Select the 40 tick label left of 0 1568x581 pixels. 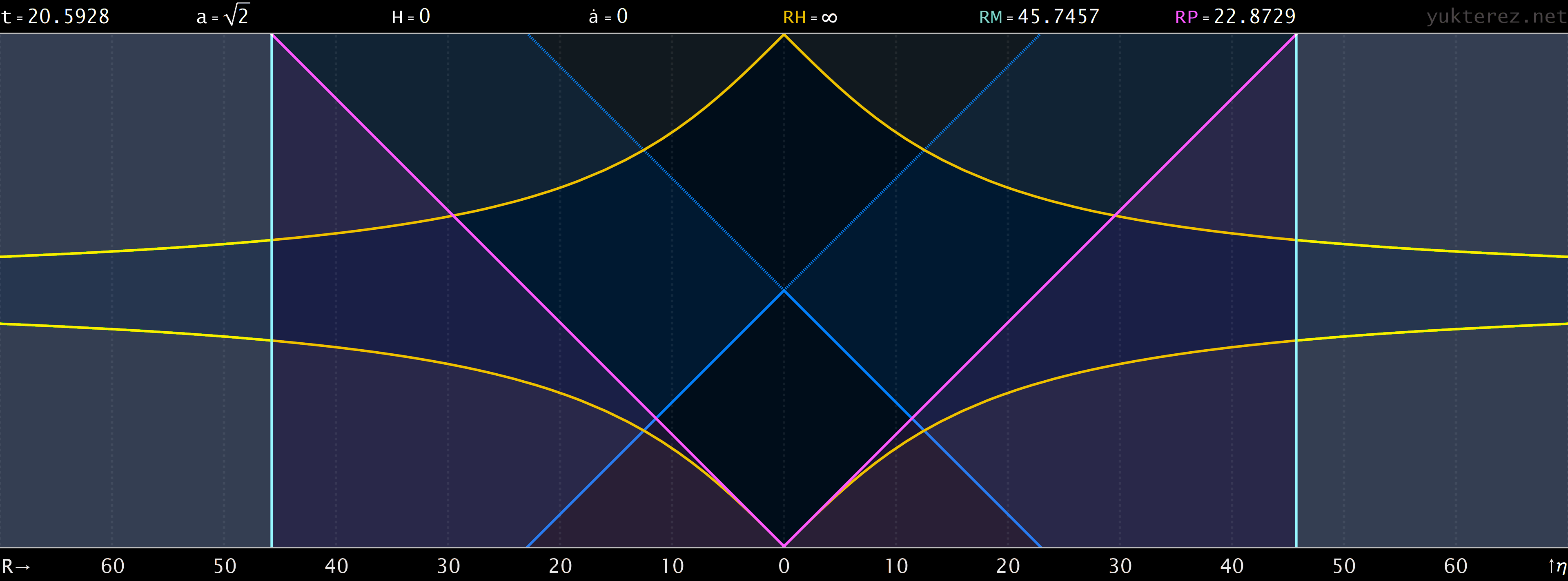point(336,566)
